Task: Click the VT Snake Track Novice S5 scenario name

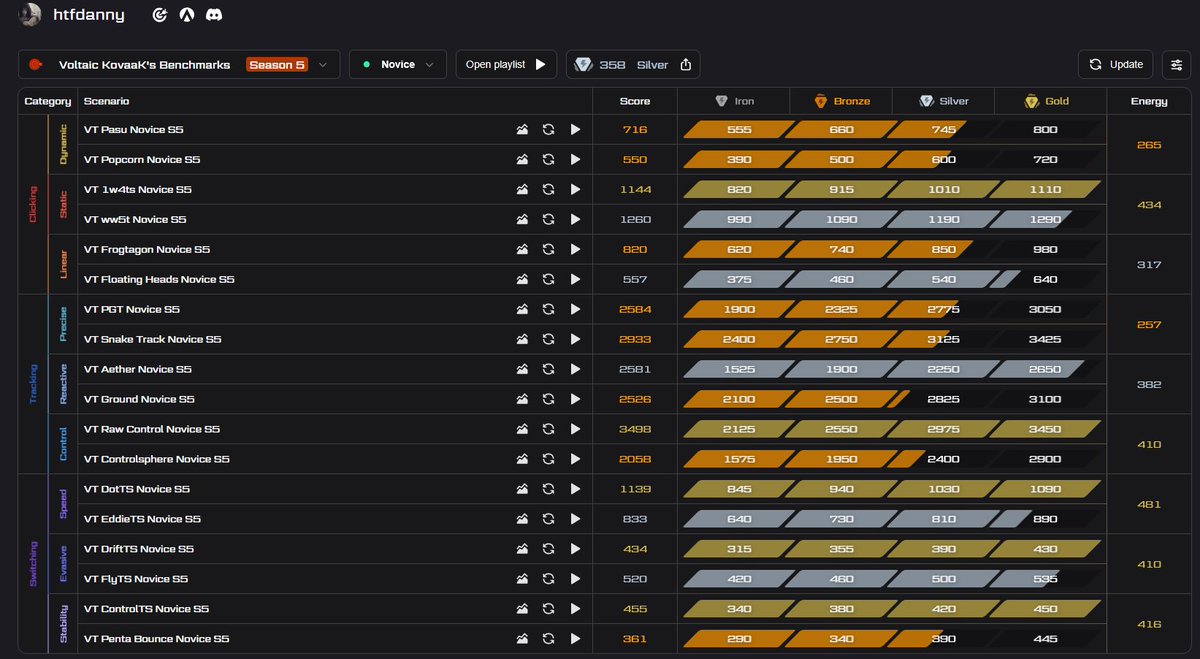Action: [x=153, y=340]
